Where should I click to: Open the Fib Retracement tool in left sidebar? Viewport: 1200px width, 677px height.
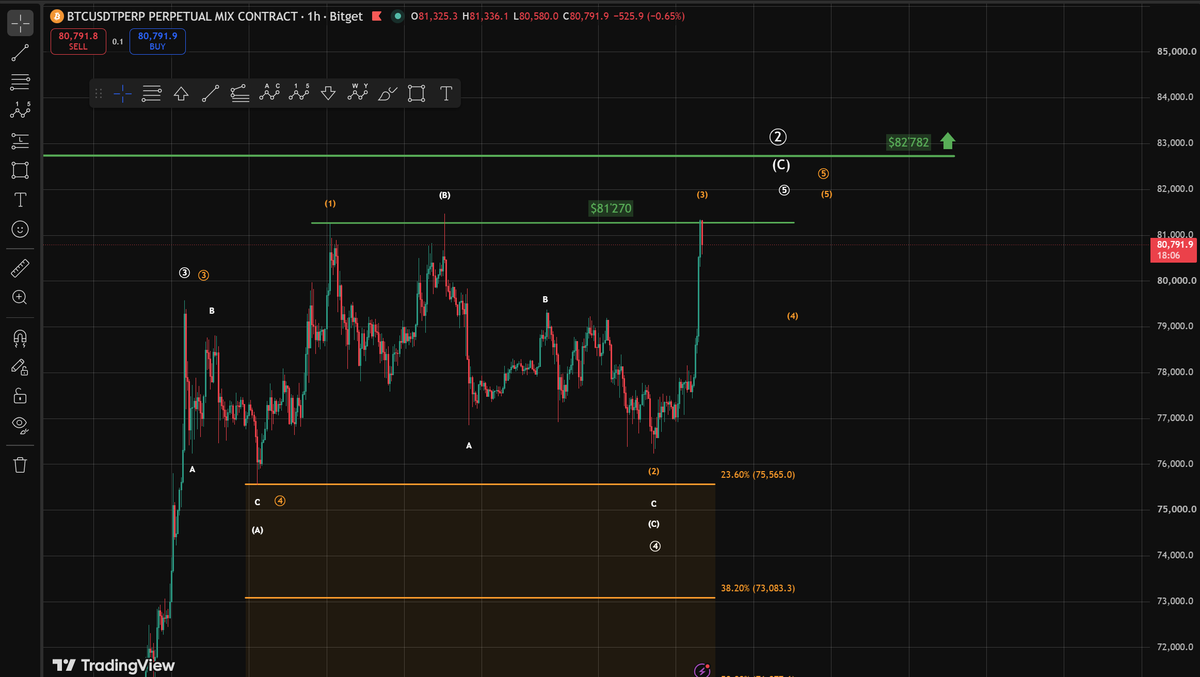point(19,80)
